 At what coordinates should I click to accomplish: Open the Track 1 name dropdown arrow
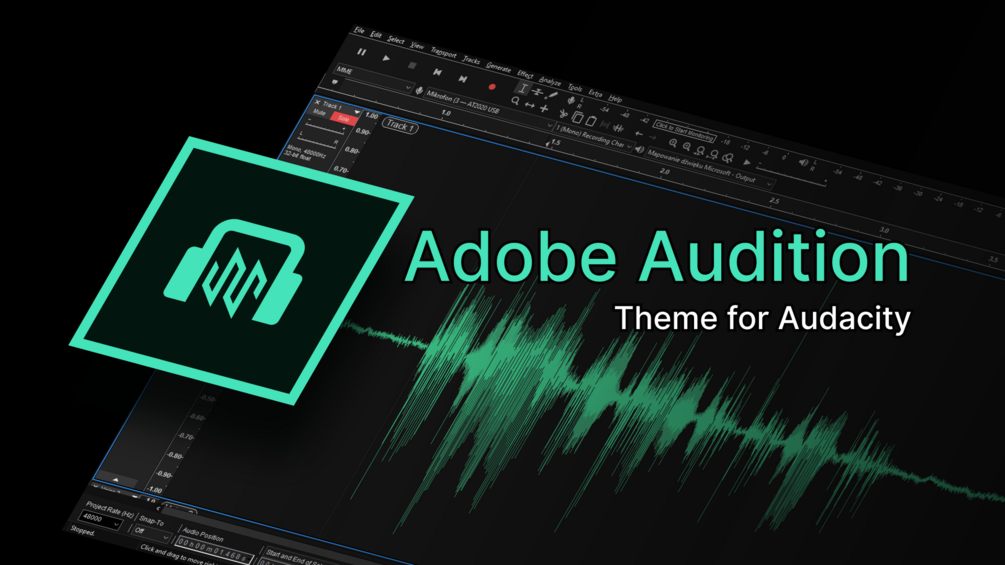(x=357, y=113)
